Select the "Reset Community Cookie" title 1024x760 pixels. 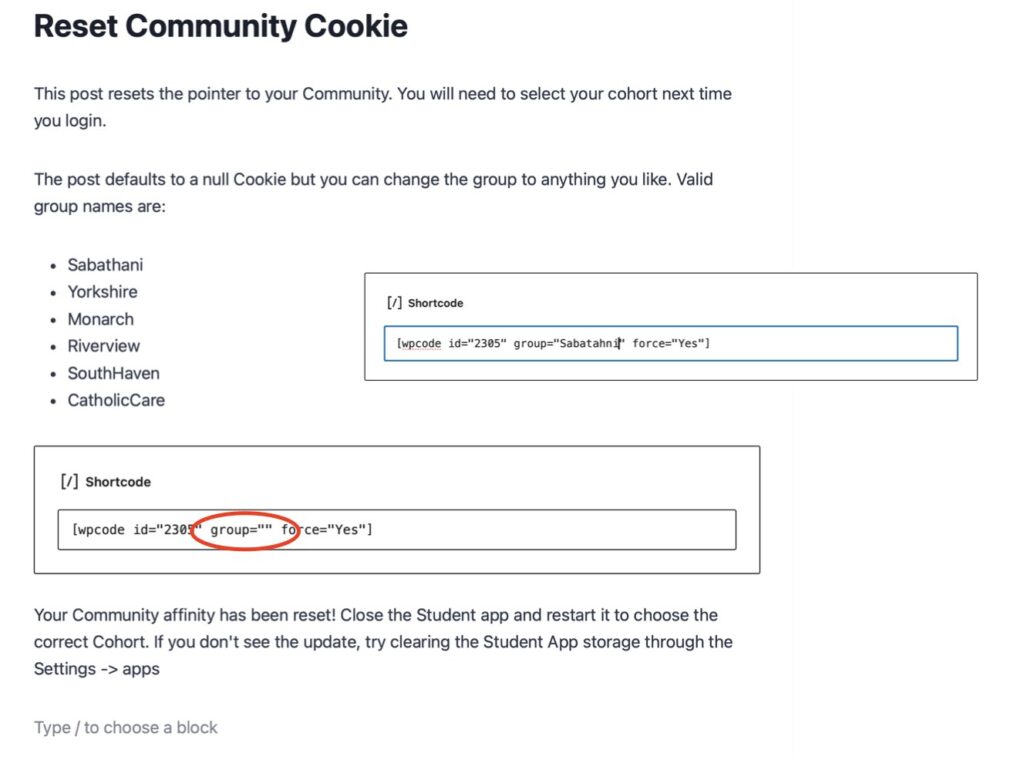221,25
